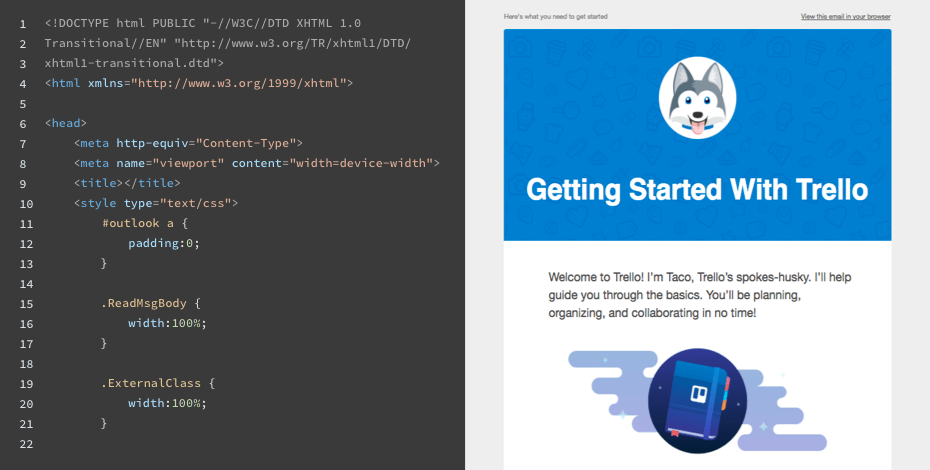Screen dimensions: 930x470
Task: Click line number 22 in the gutter
Action: 26,444
